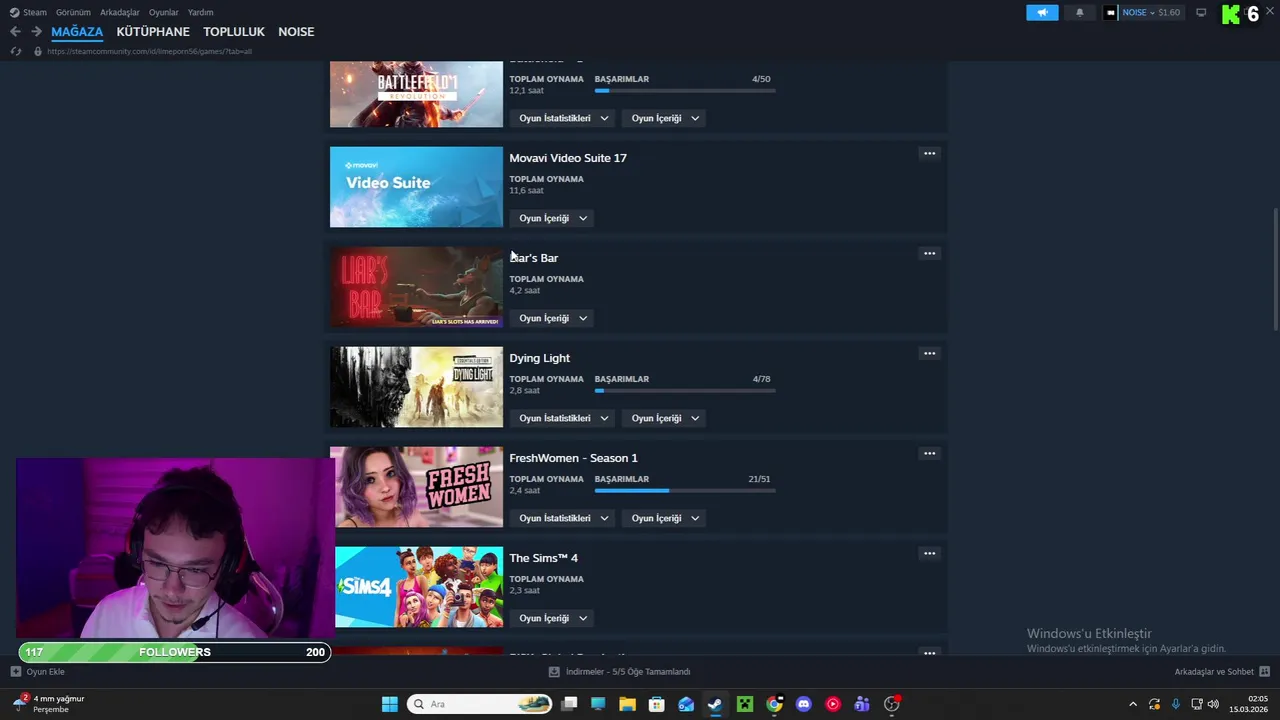Open OBS Studio from taskbar
Viewport: 1280px width, 720px height.
[892, 704]
